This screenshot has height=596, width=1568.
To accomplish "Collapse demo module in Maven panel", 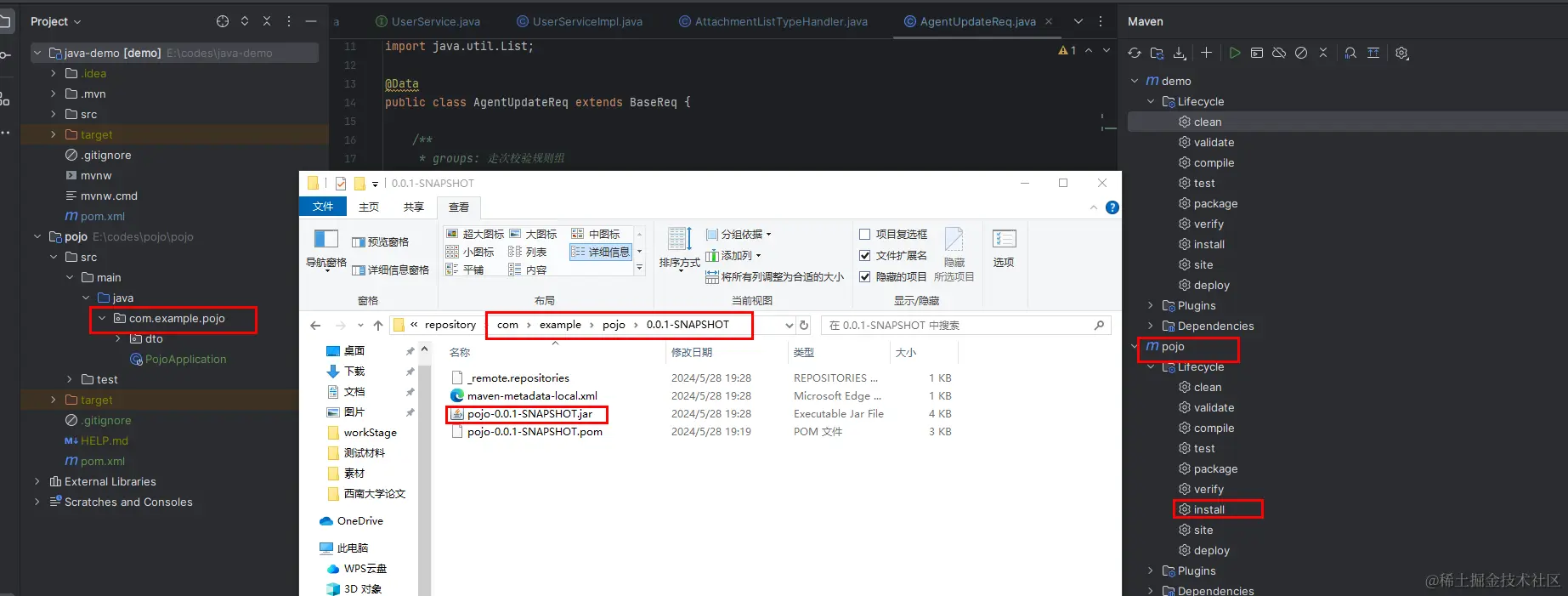I will pyautogui.click(x=1135, y=81).
